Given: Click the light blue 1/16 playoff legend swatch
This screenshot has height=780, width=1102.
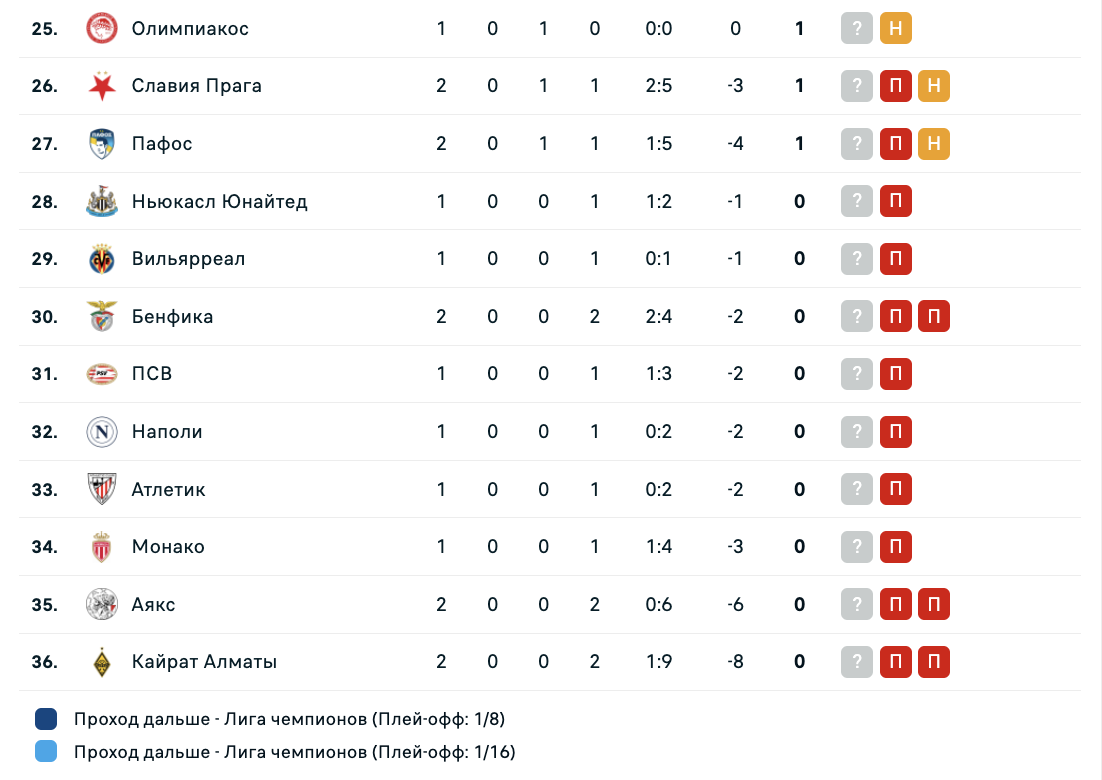Looking at the screenshot, I should point(46,751).
